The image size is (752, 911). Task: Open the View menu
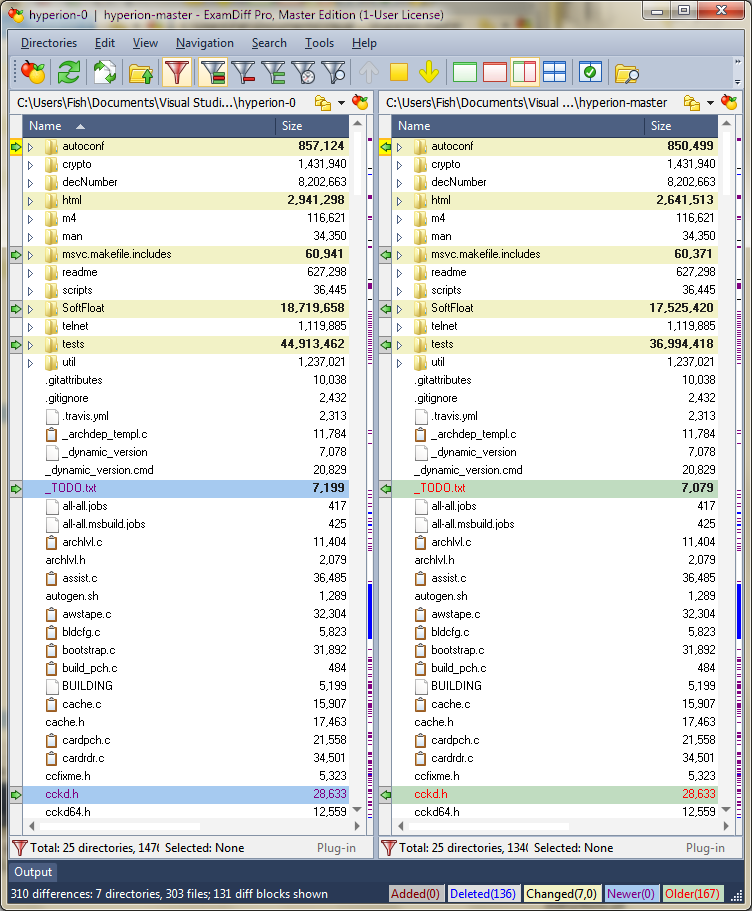[145, 43]
